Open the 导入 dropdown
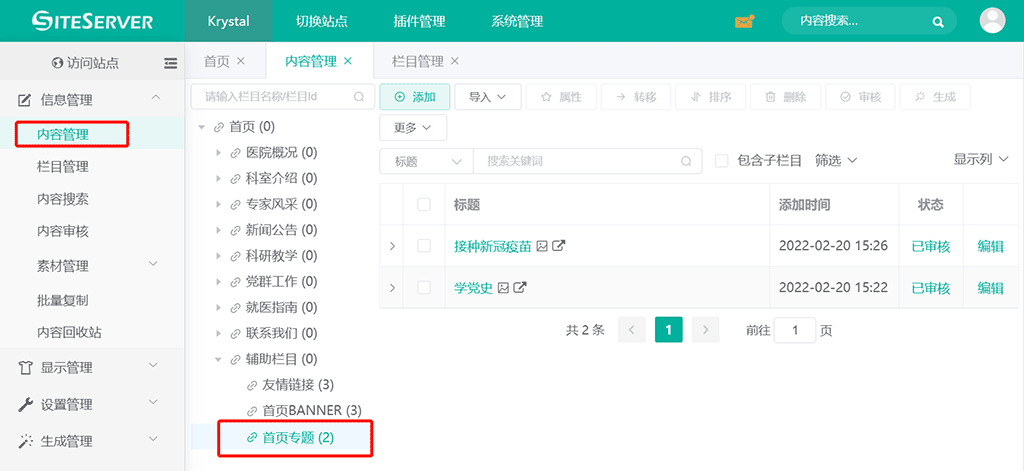Image resolution: width=1024 pixels, height=471 pixels. [488, 97]
